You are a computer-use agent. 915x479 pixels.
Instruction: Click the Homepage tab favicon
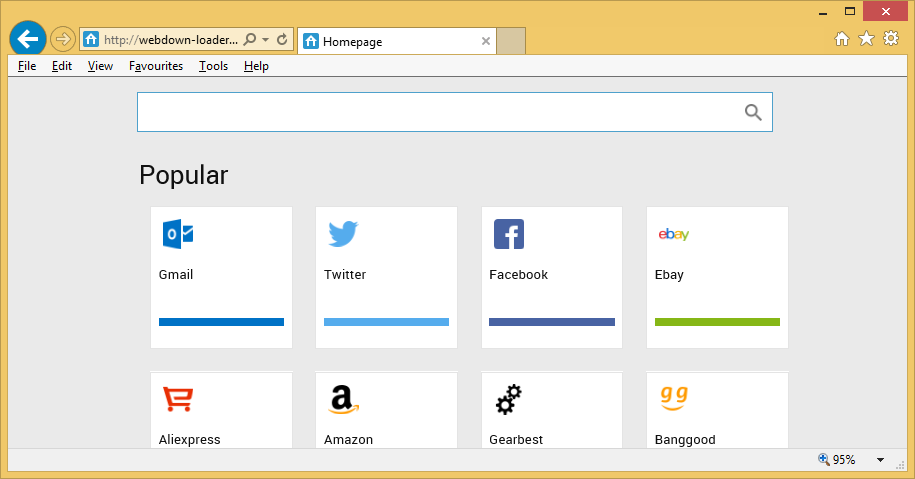click(x=311, y=41)
